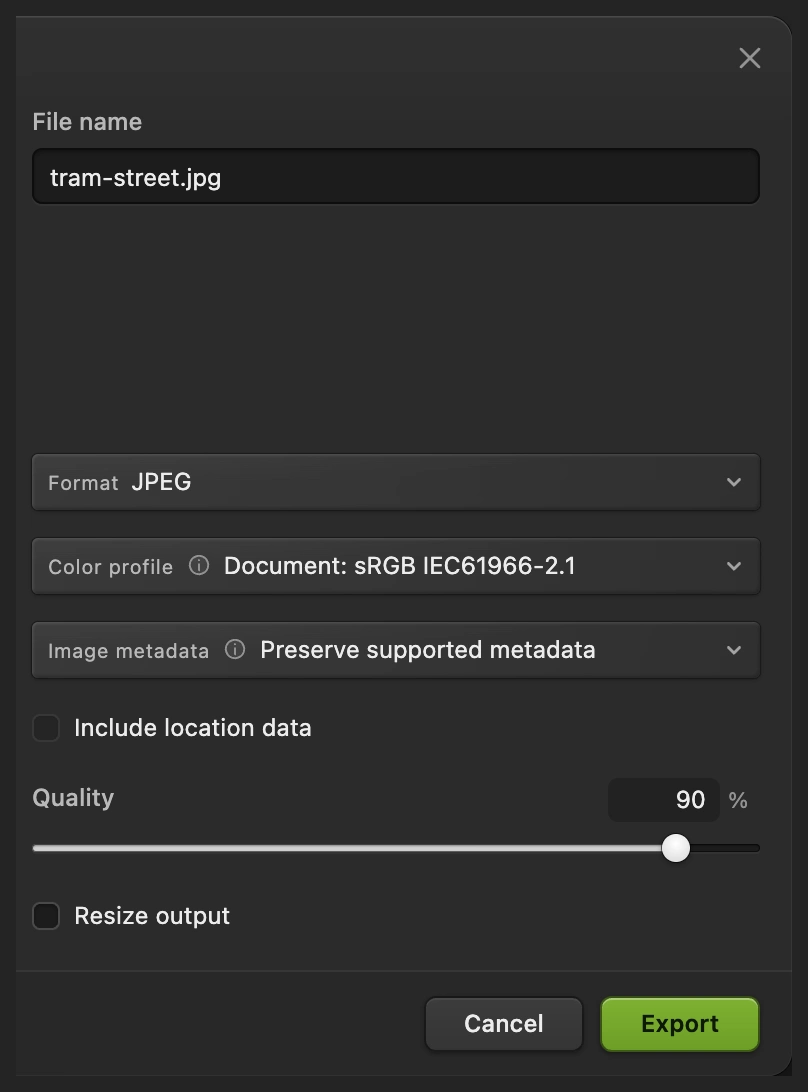Screen dimensions: 808x1092
Task: Click the Quality slider handle
Action: point(676,848)
